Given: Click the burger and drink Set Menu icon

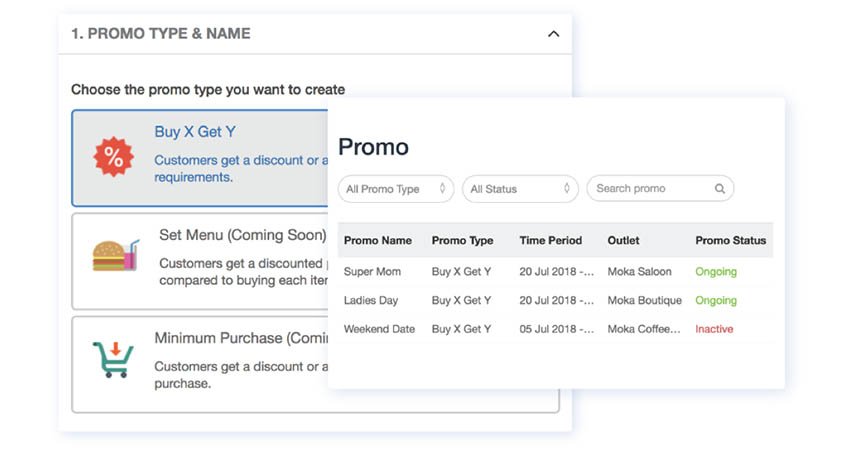Looking at the screenshot, I should [x=114, y=256].
